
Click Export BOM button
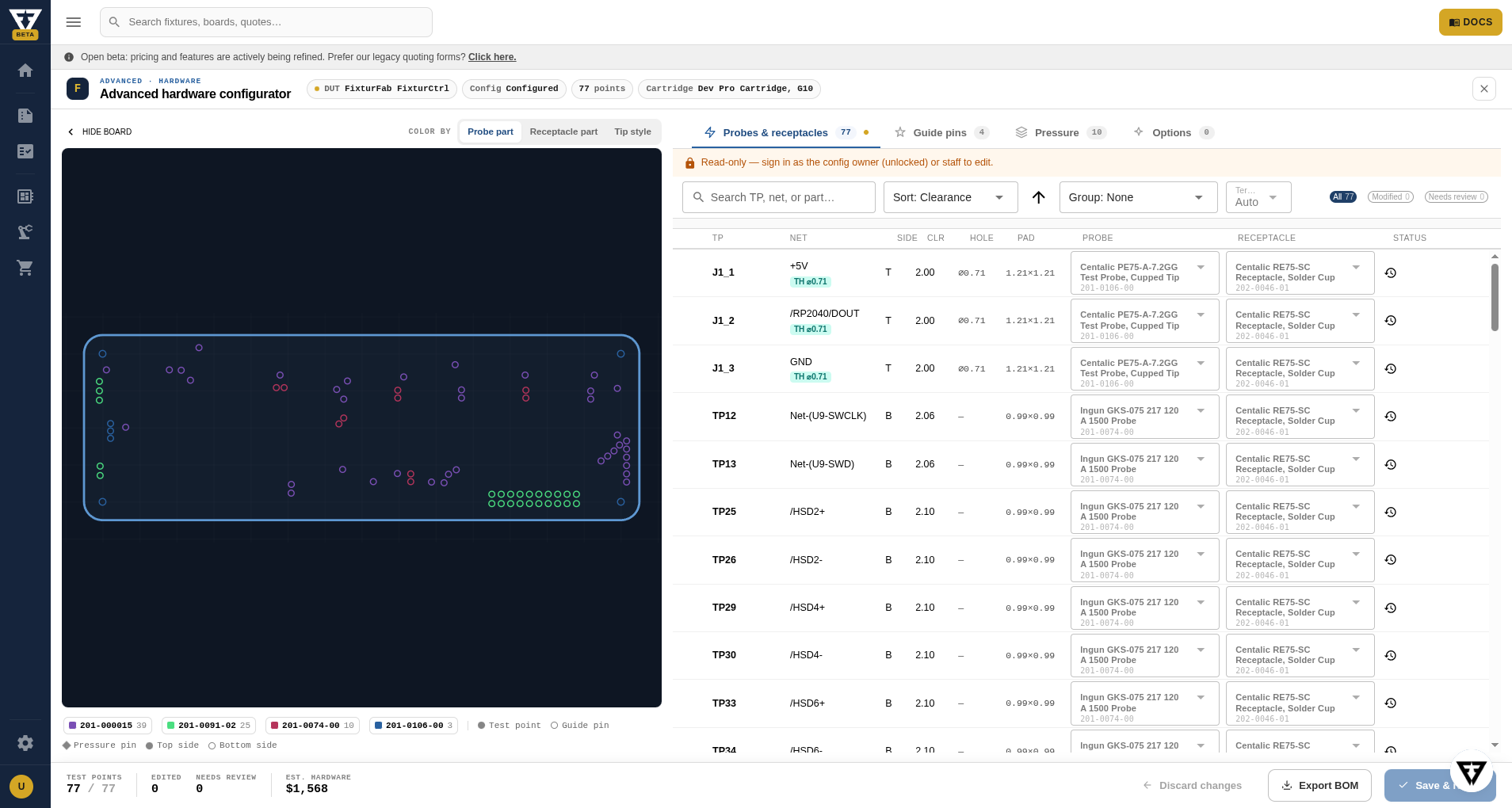(1319, 786)
